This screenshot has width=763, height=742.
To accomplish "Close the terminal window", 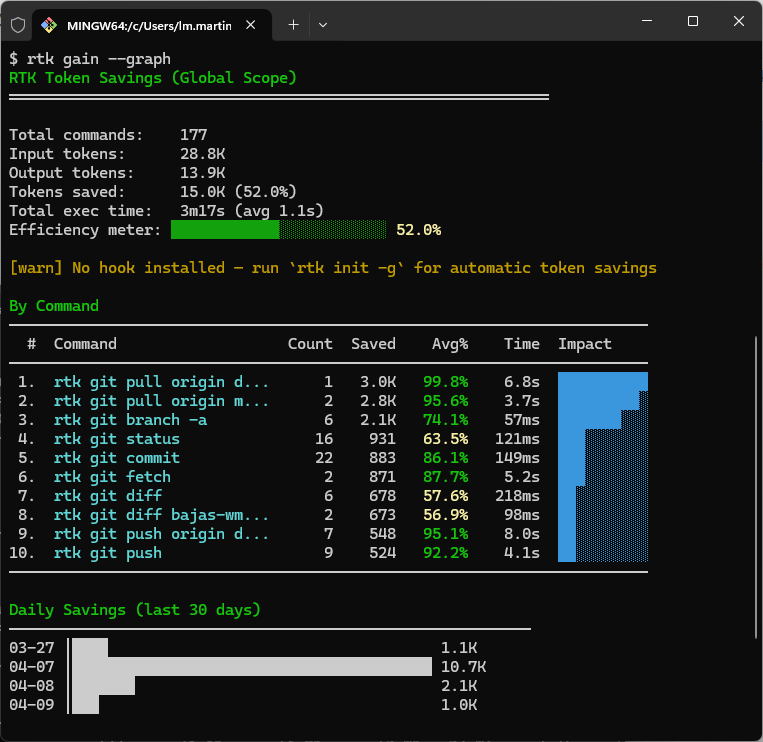I will (x=738, y=21).
